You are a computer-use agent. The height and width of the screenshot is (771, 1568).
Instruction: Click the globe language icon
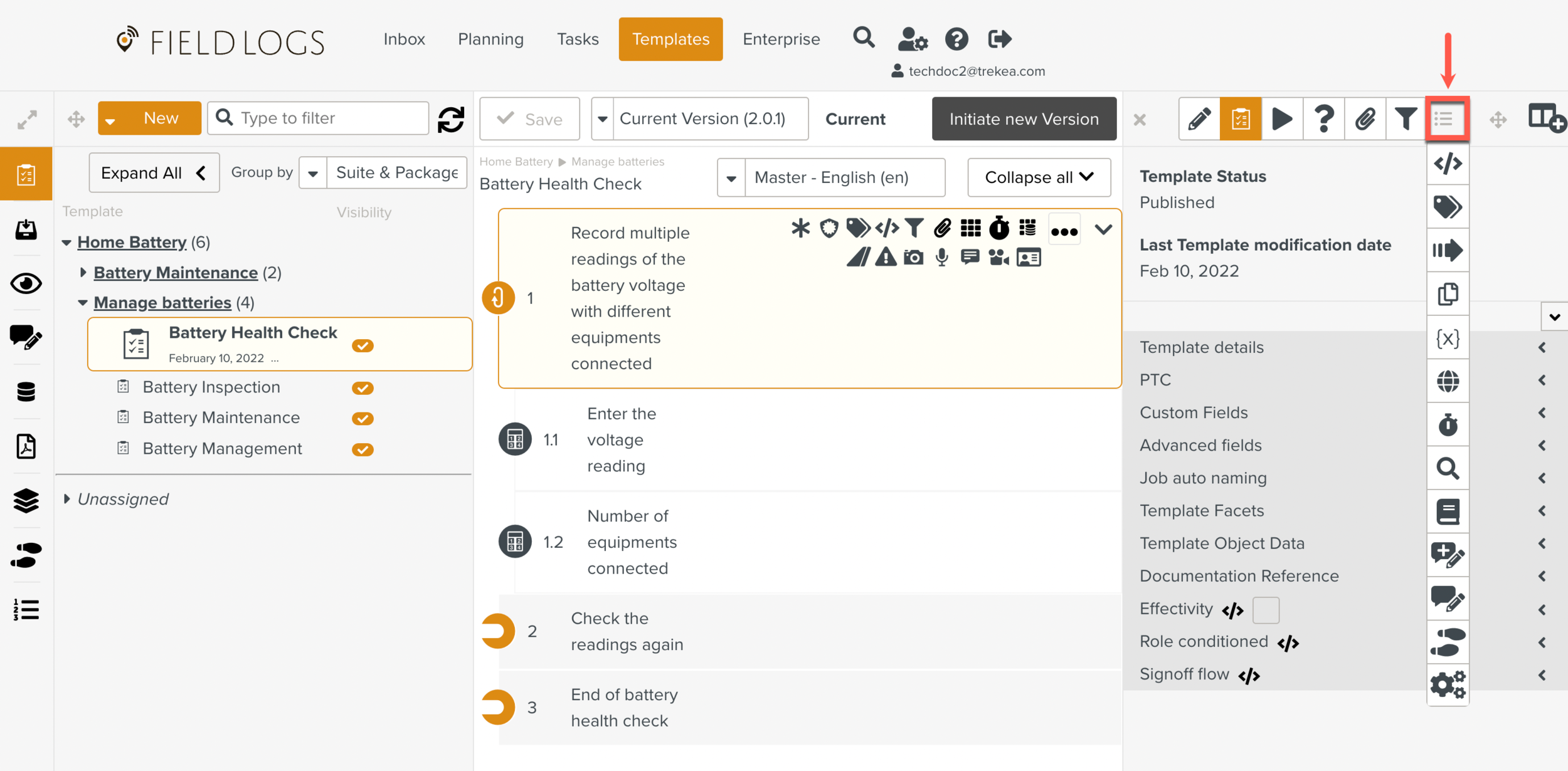coord(1448,381)
